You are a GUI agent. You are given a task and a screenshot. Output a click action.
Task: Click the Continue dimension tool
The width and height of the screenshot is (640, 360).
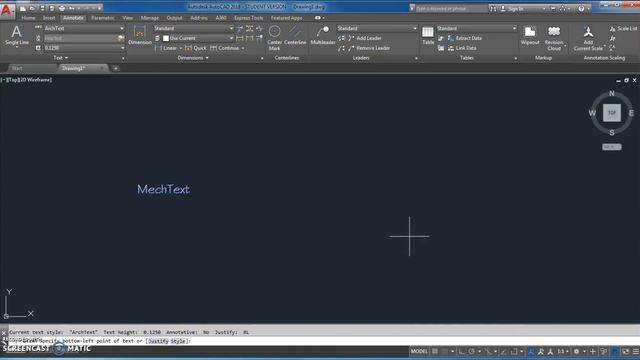(x=224, y=48)
